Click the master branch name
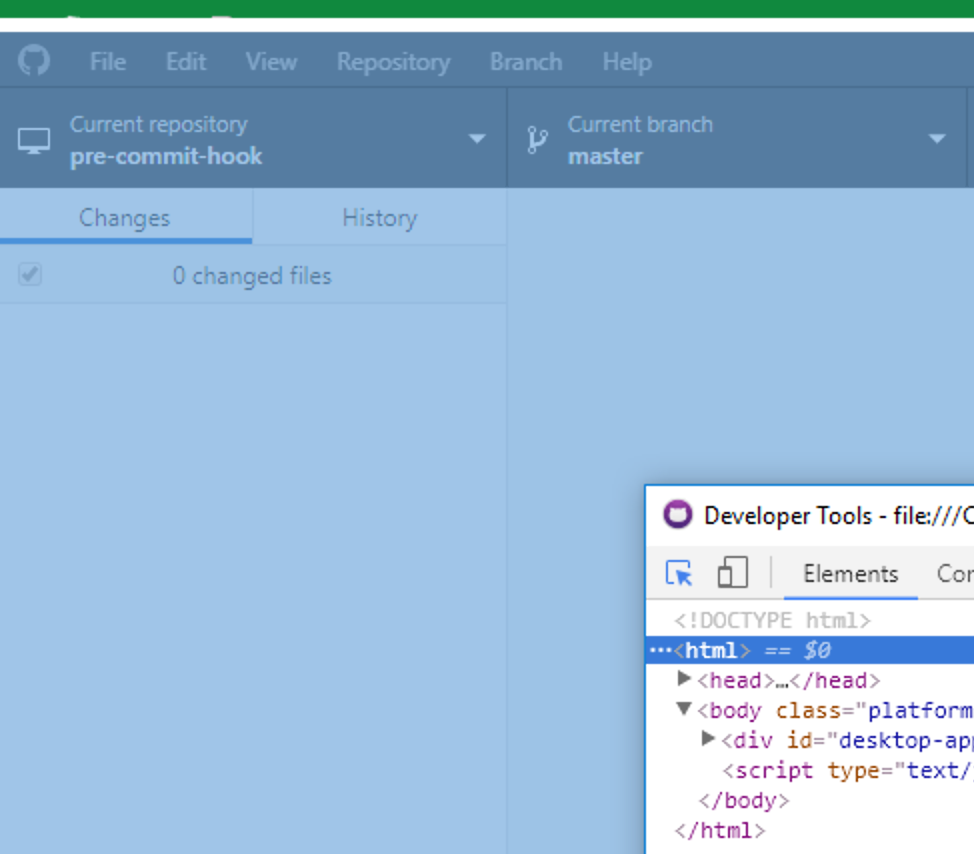Image resolution: width=974 pixels, height=854 pixels. point(606,156)
